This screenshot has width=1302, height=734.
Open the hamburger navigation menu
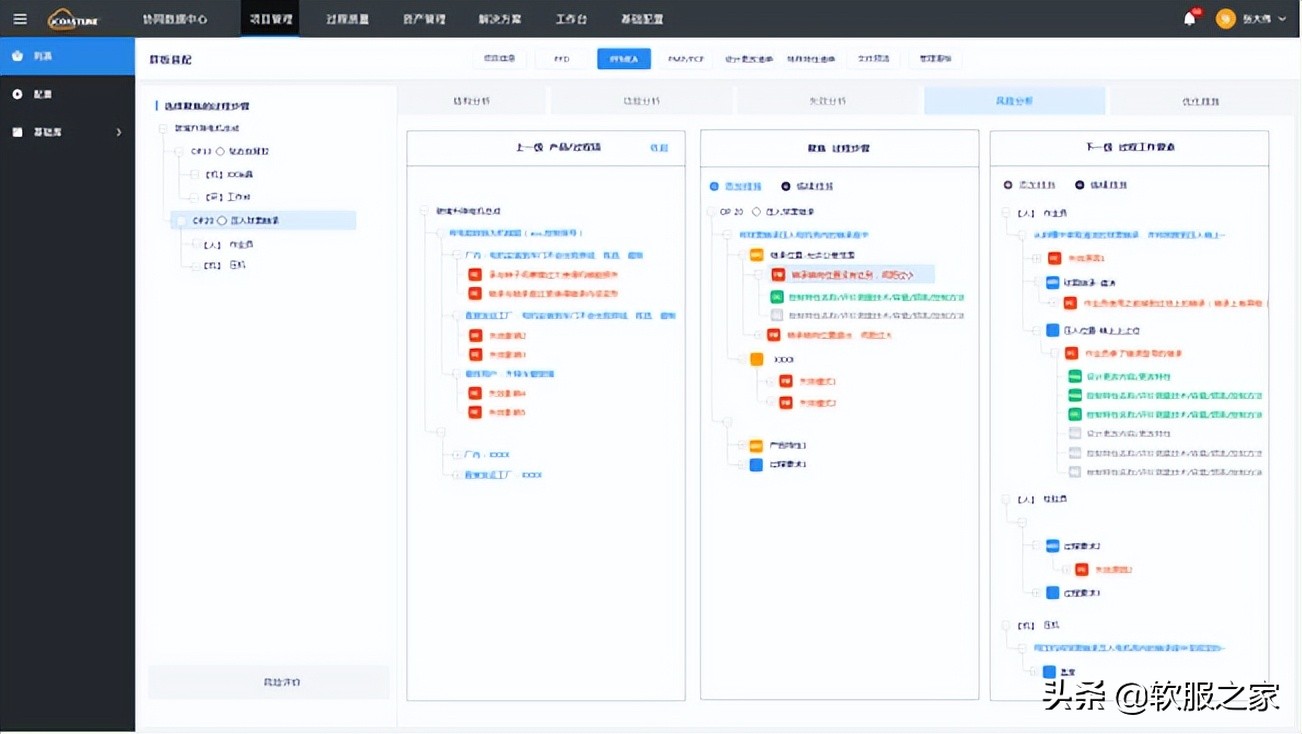[20, 18]
